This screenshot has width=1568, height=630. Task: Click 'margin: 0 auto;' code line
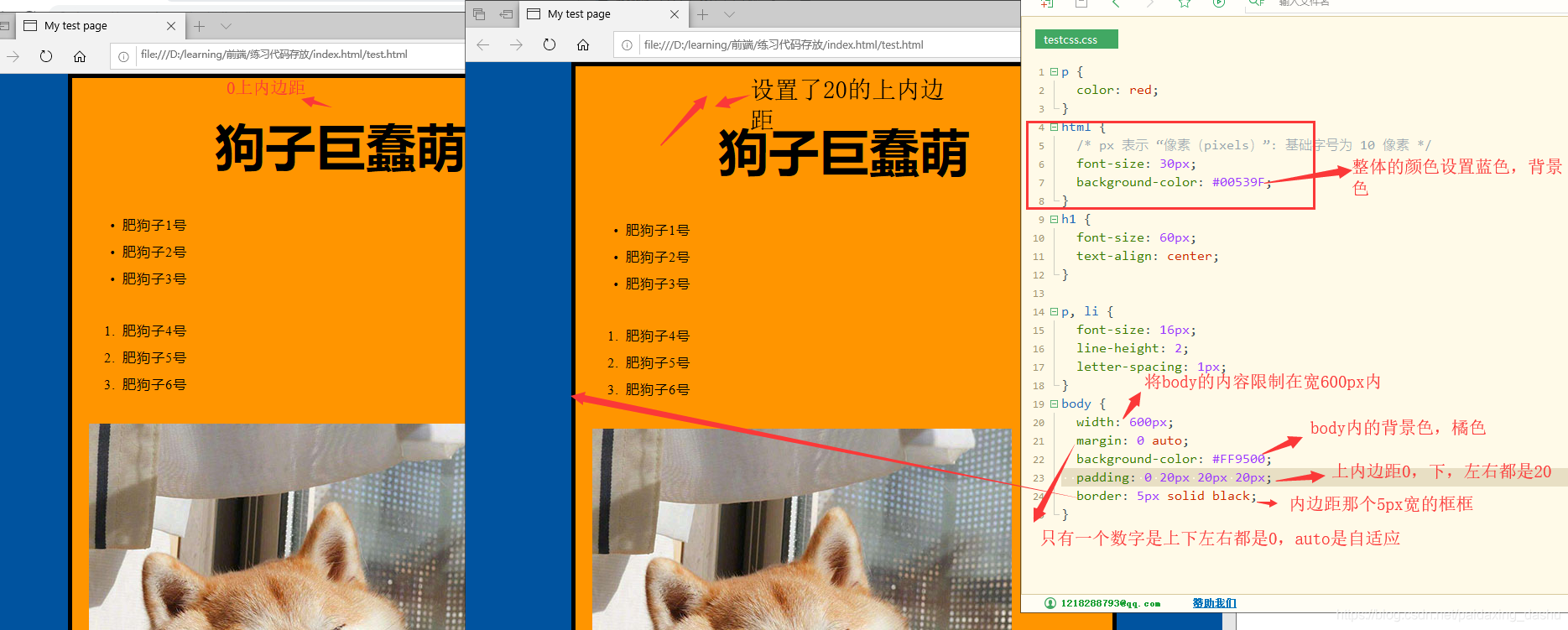[1133, 441]
